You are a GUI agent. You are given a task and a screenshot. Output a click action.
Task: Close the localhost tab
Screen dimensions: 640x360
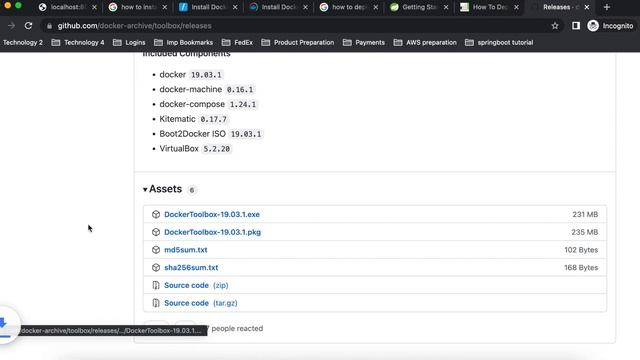tap(94, 7)
